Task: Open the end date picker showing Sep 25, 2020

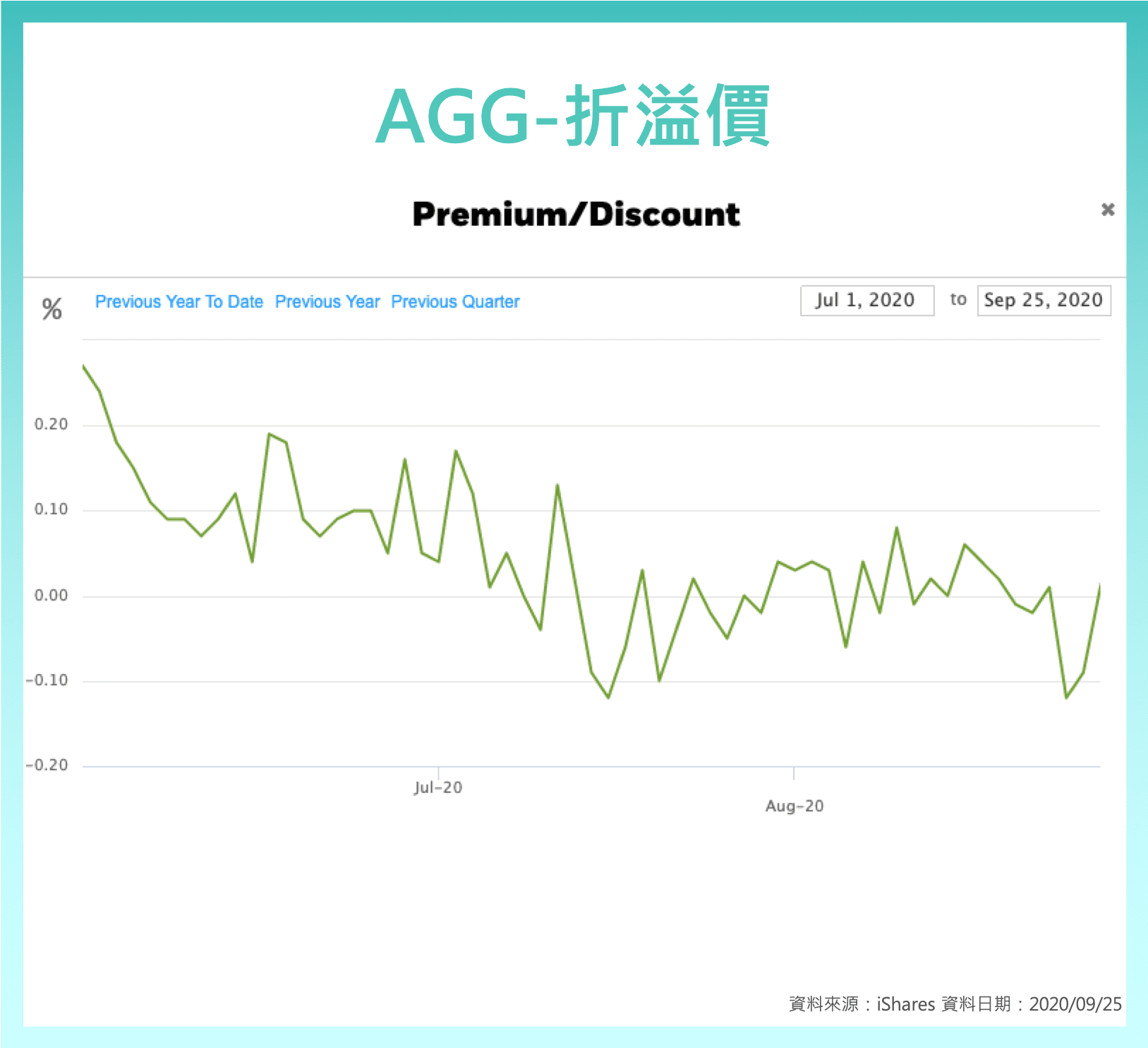Action: click(x=1044, y=300)
